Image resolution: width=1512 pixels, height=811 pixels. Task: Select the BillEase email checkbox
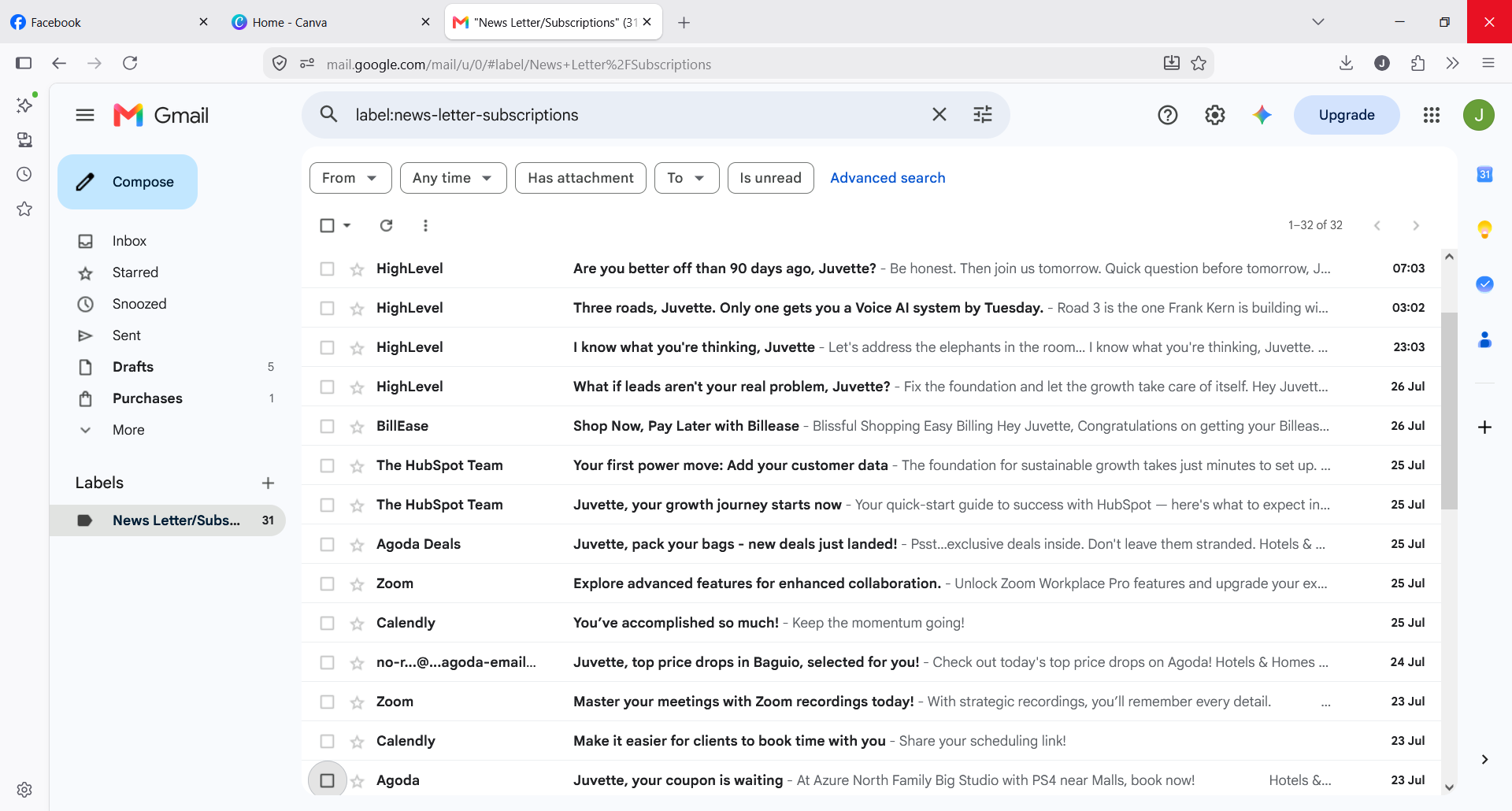pos(327,426)
